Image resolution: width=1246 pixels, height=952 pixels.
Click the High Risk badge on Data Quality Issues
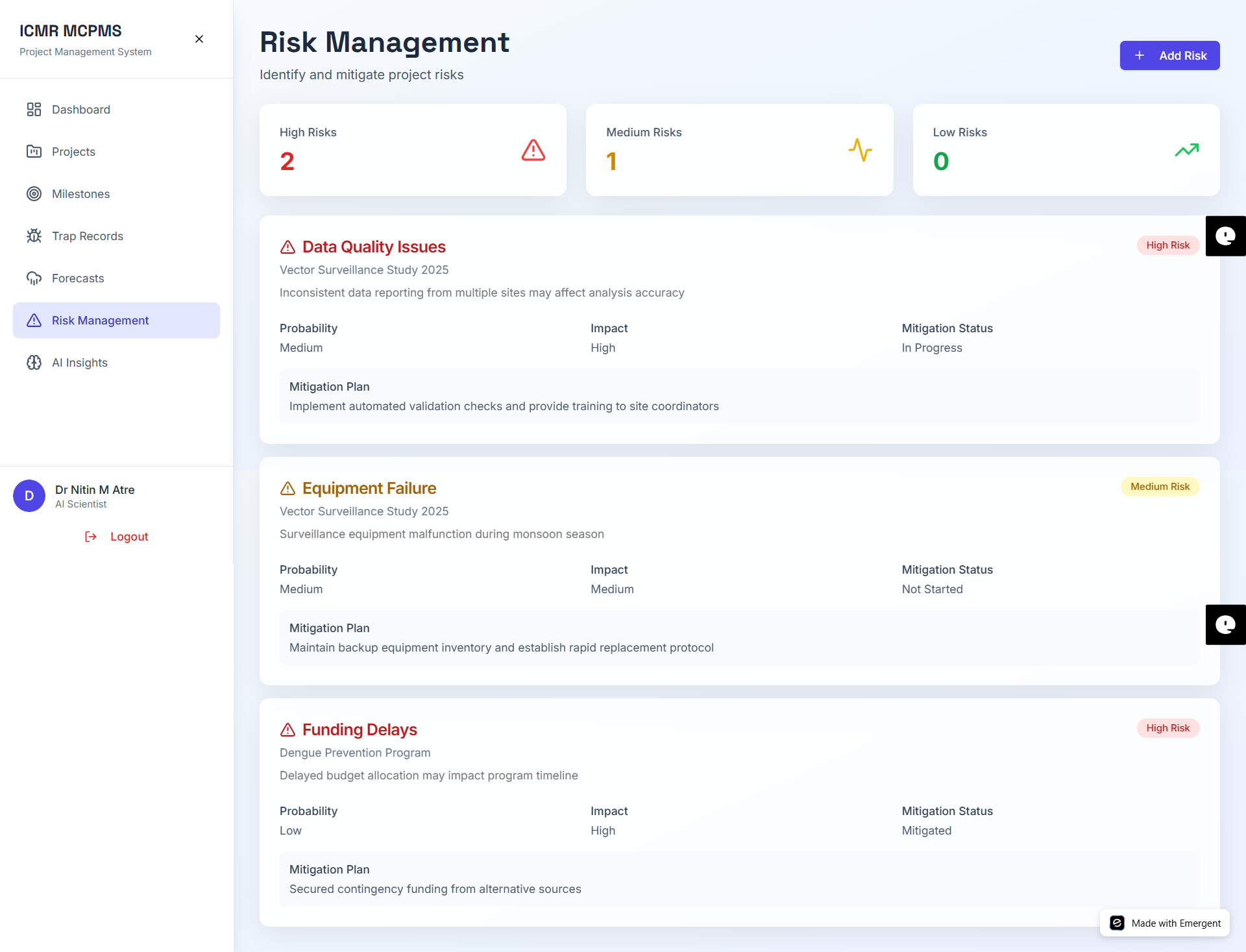[x=1167, y=245]
